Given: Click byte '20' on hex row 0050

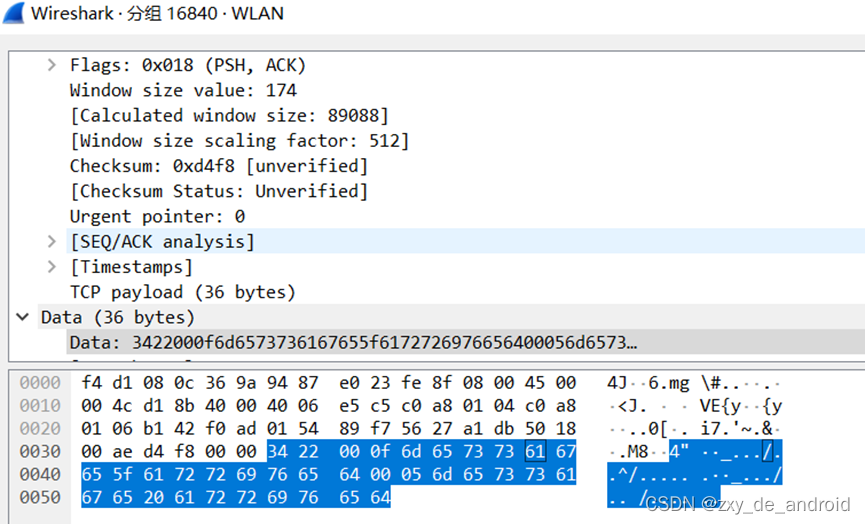Looking at the screenshot, I should [153, 498].
